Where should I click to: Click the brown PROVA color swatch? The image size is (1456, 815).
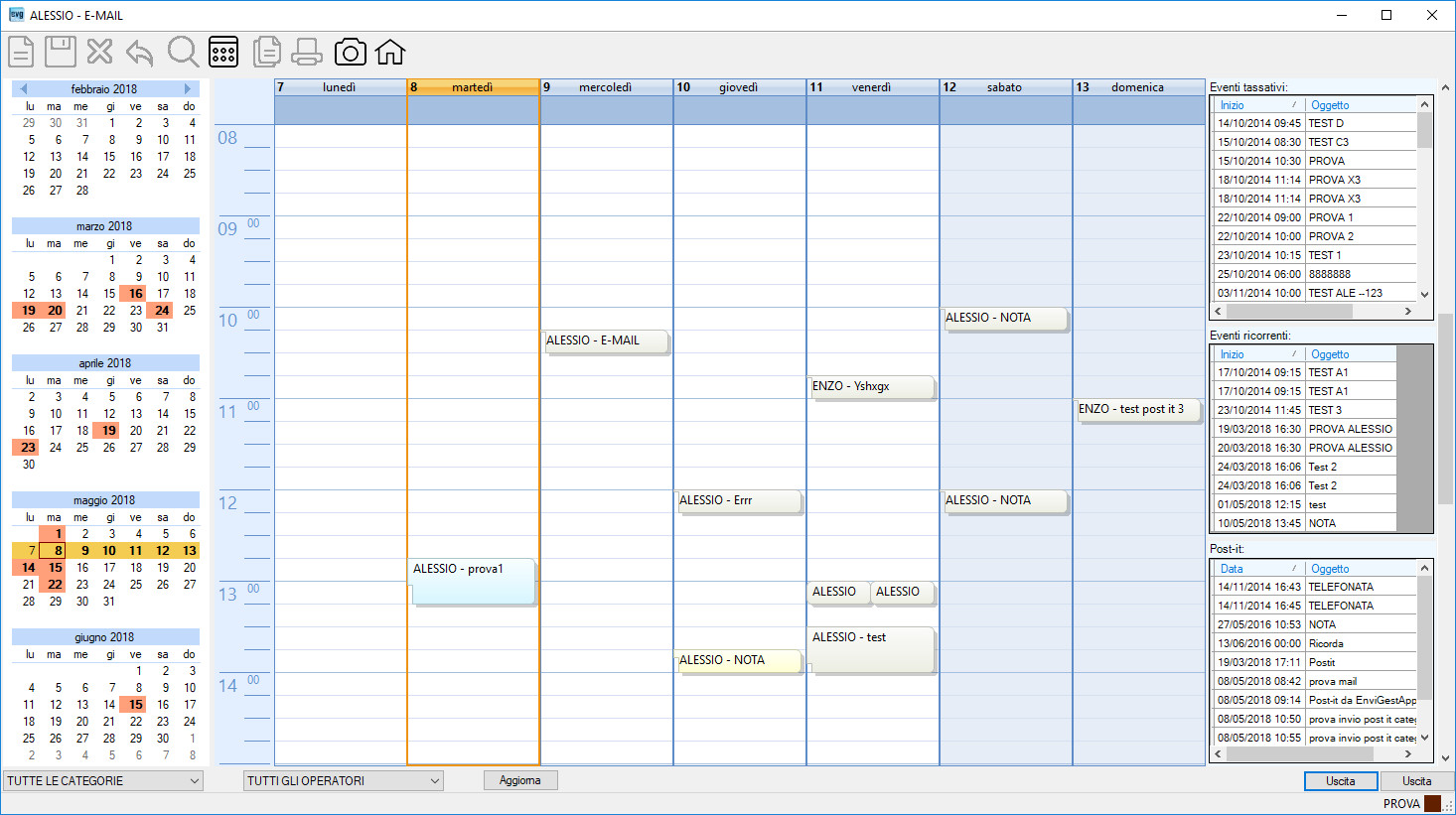click(x=1432, y=804)
